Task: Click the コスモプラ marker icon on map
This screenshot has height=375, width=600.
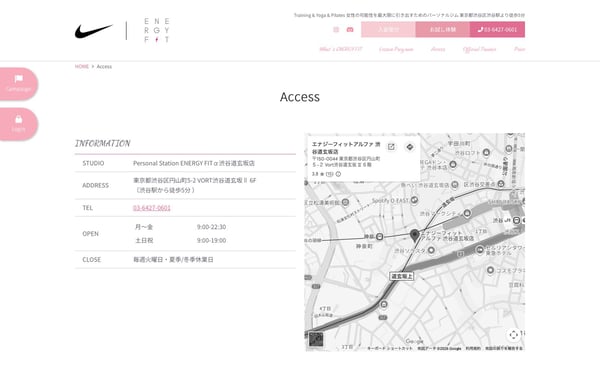Action: (x=490, y=270)
